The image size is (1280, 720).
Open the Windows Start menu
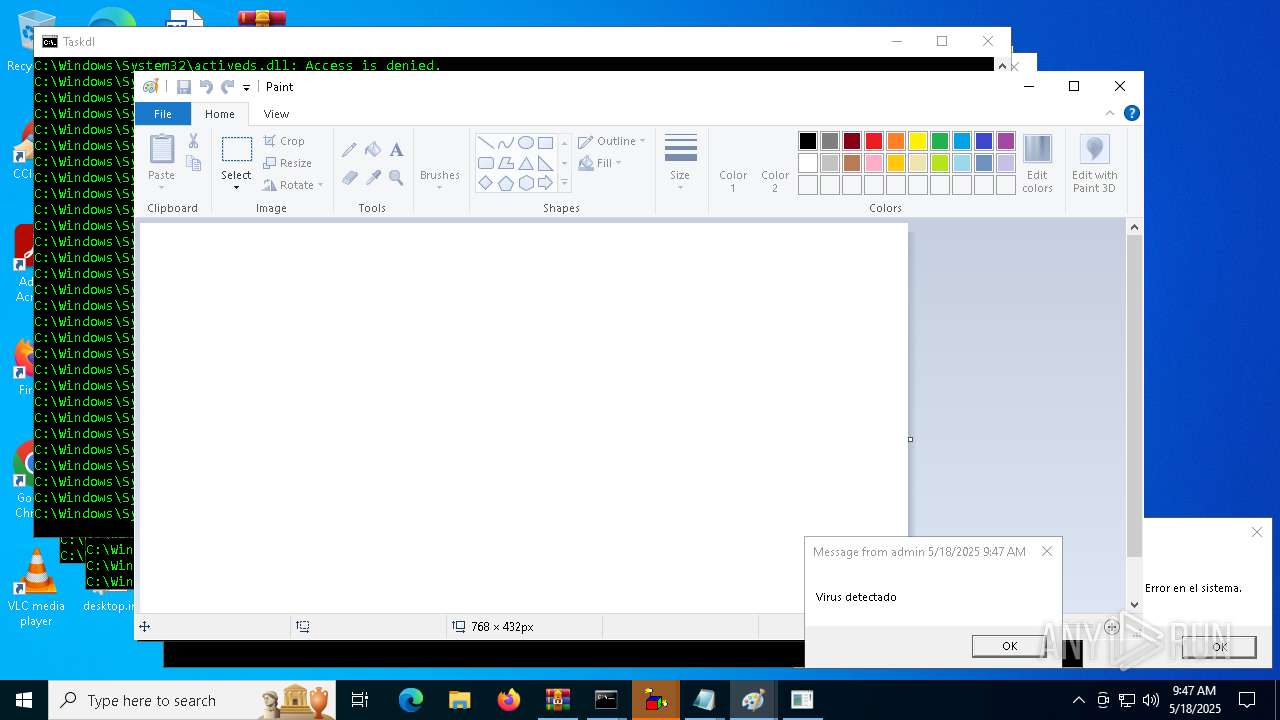point(24,700)
